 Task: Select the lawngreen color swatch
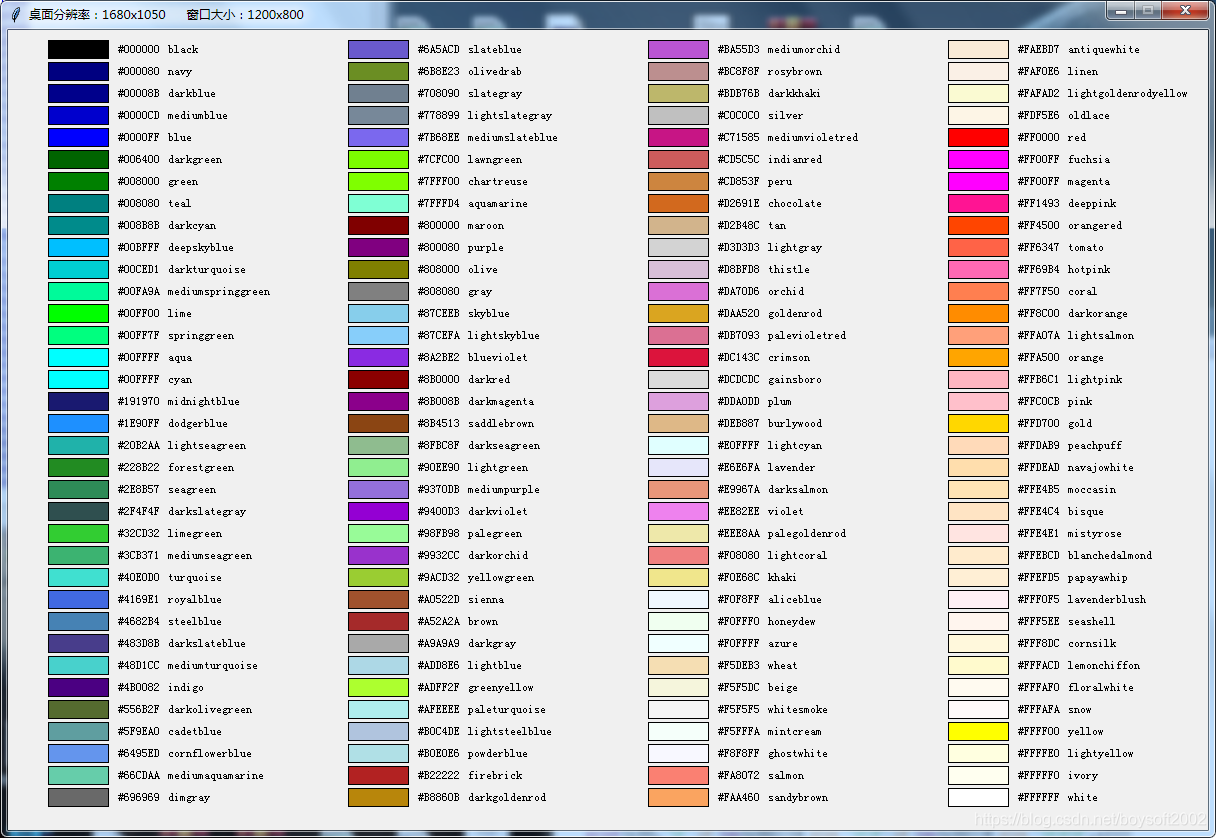pos(378,160)
